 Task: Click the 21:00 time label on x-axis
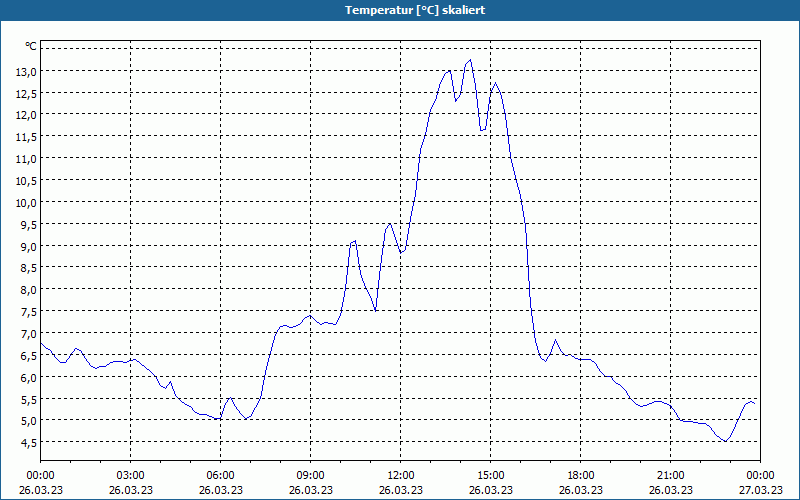tap(670, 476)
